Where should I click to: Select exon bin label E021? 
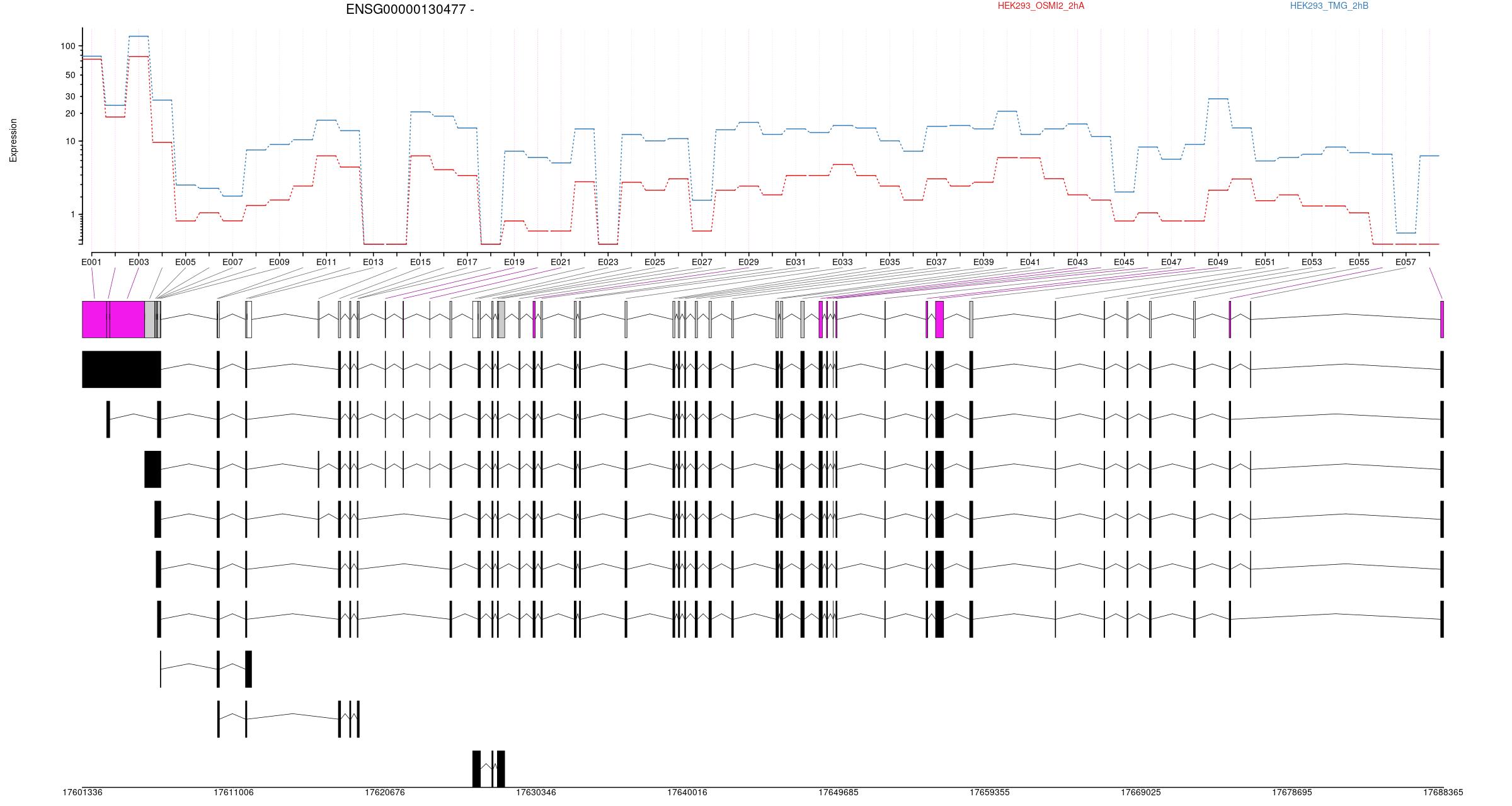(561, 262)
